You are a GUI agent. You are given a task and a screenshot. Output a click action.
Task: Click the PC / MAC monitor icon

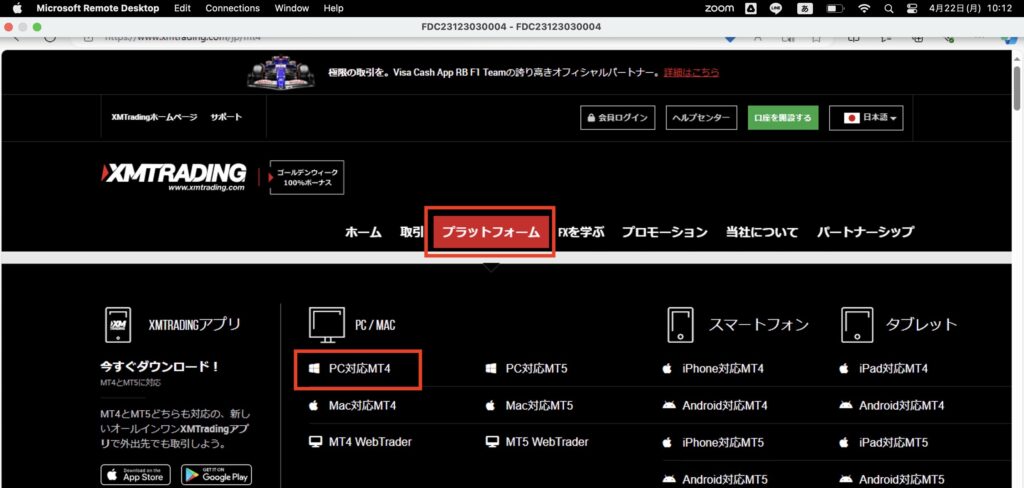327,325
